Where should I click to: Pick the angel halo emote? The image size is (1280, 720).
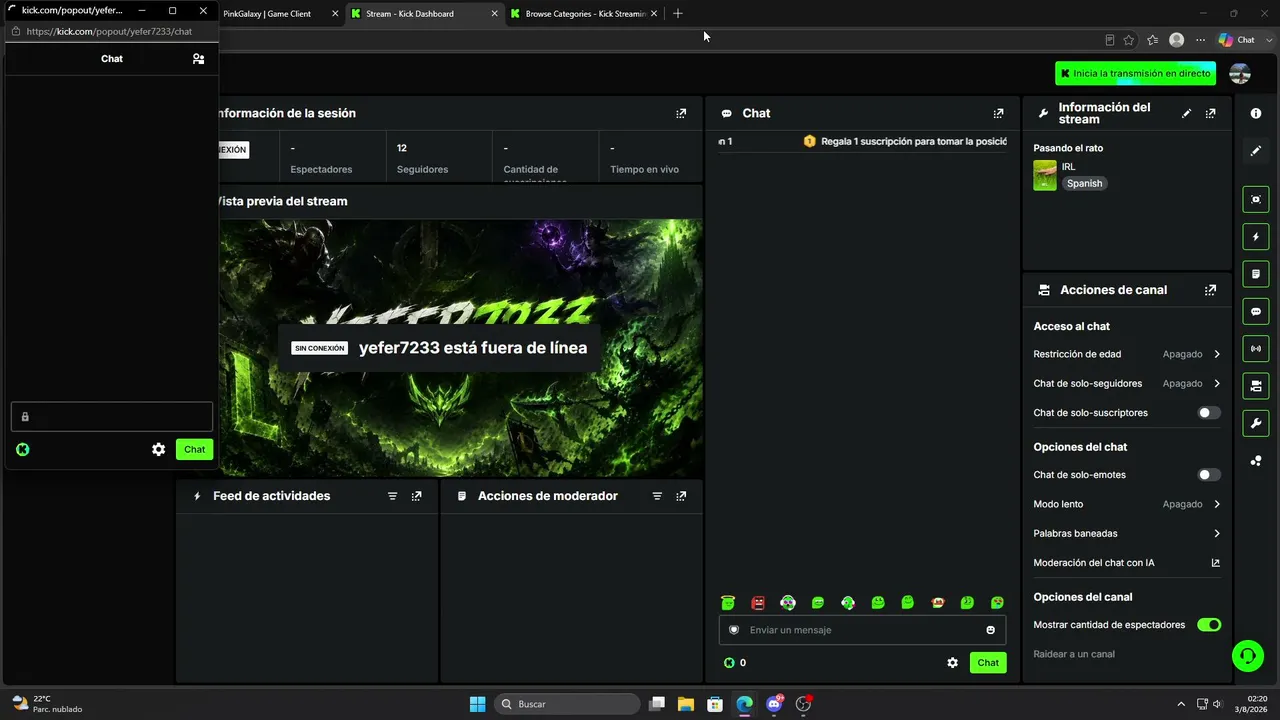(x=728, y=603)
